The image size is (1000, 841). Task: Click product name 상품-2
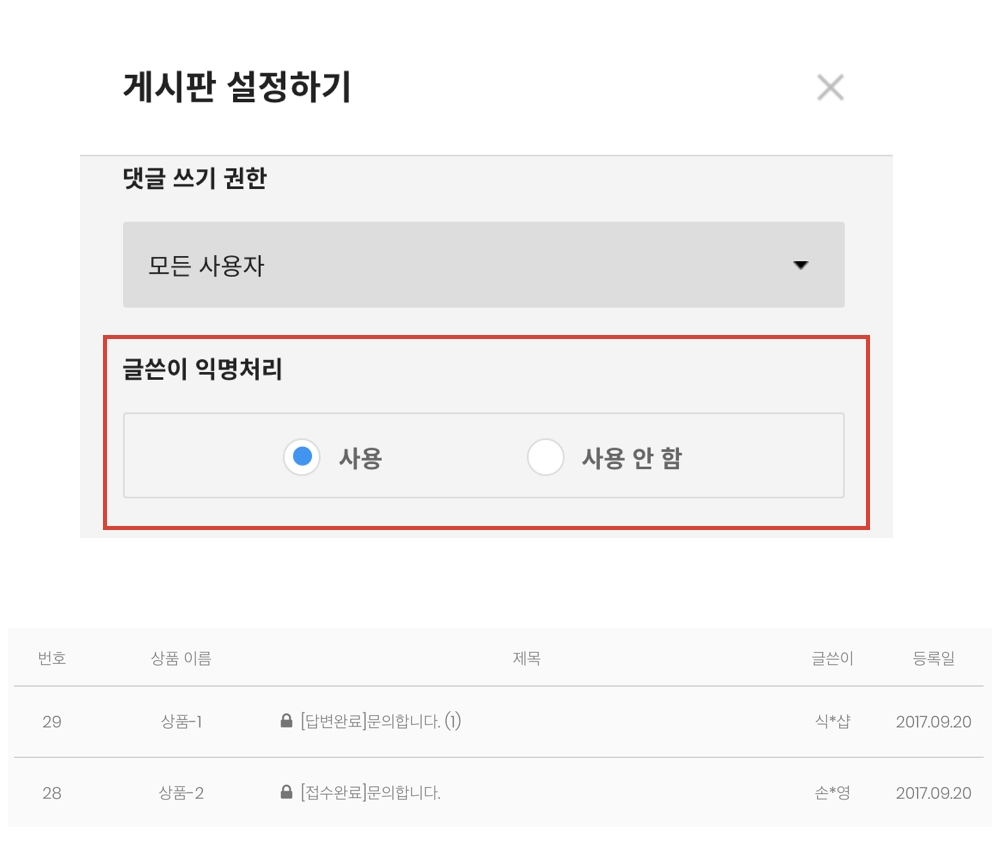(181, 793)
